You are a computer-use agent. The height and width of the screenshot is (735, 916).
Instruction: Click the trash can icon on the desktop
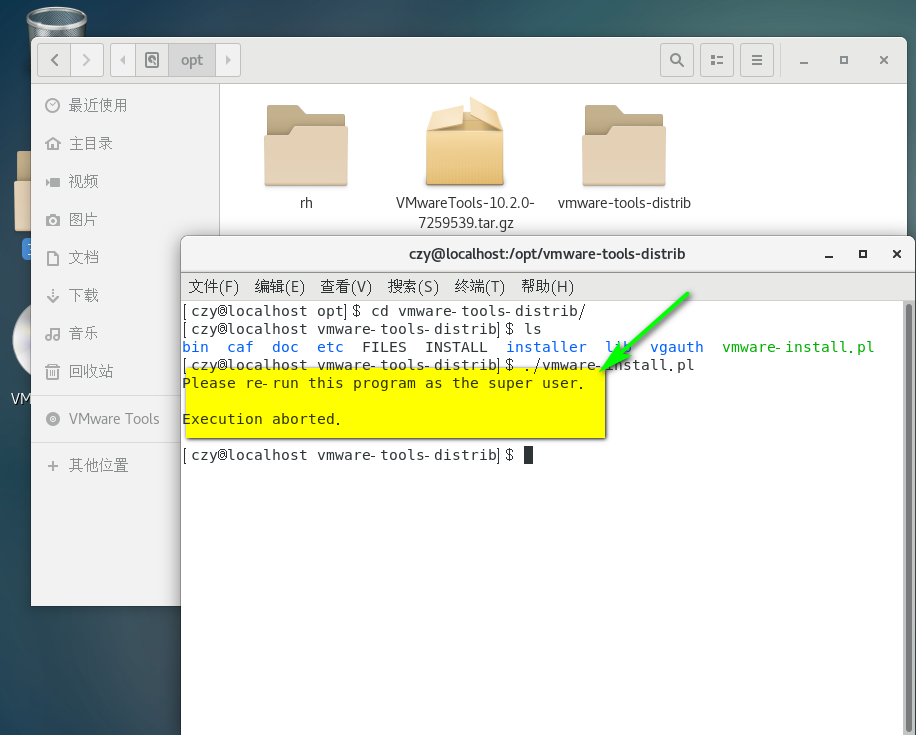click(56, 20)
